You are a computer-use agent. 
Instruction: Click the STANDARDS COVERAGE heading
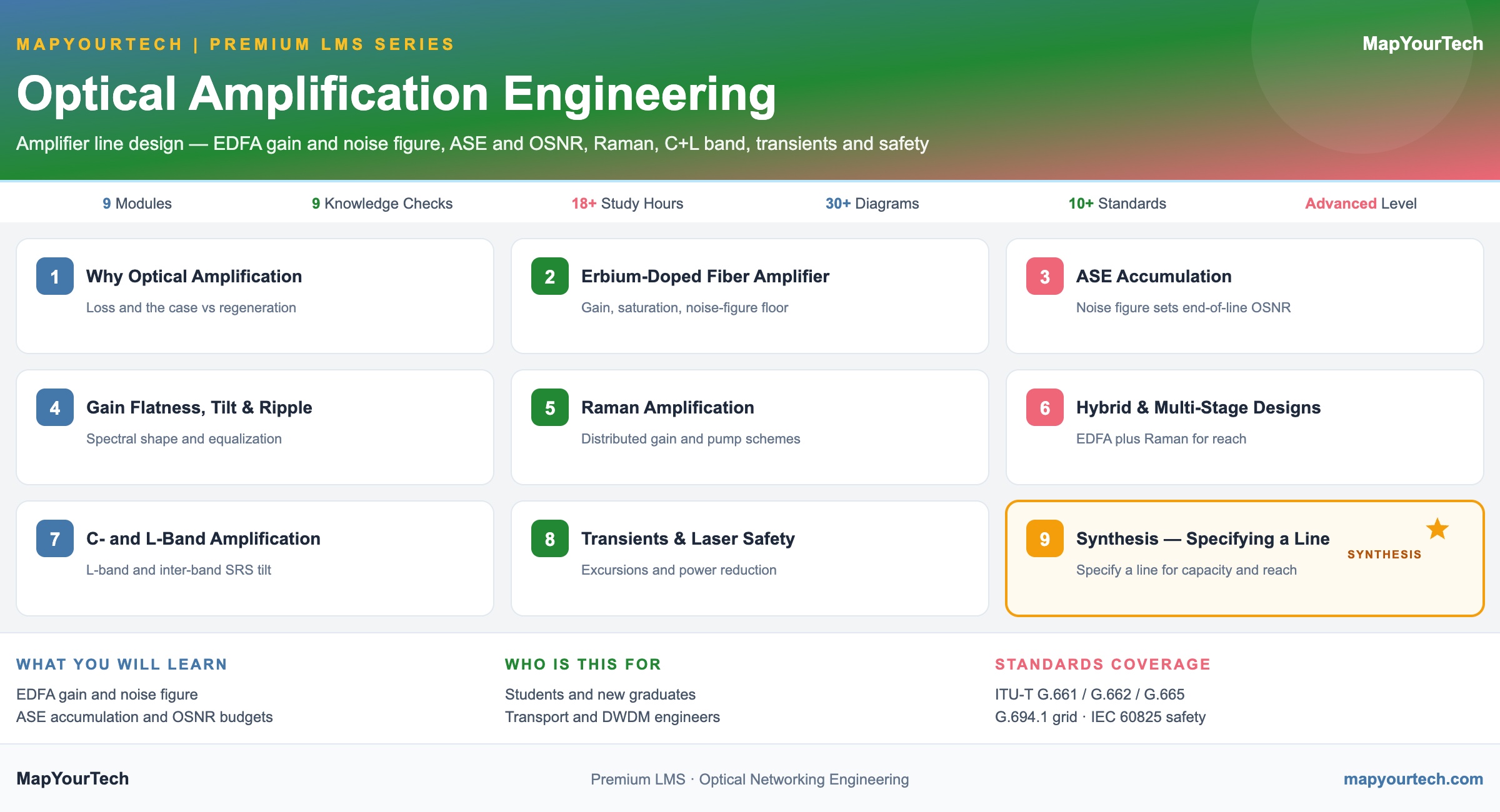coord(1103,664)
